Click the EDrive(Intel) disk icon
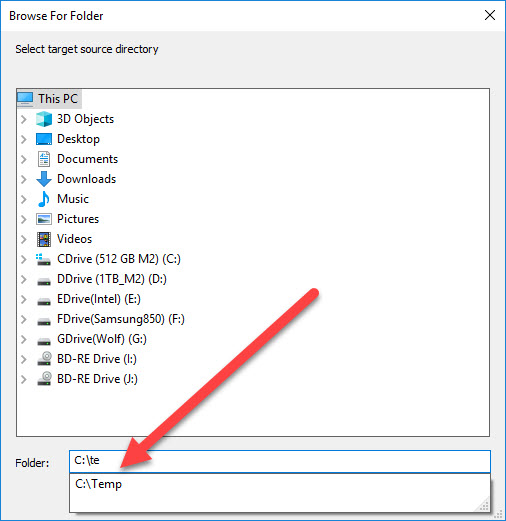Viewport: 506px width, 521px height. [44, 302]
